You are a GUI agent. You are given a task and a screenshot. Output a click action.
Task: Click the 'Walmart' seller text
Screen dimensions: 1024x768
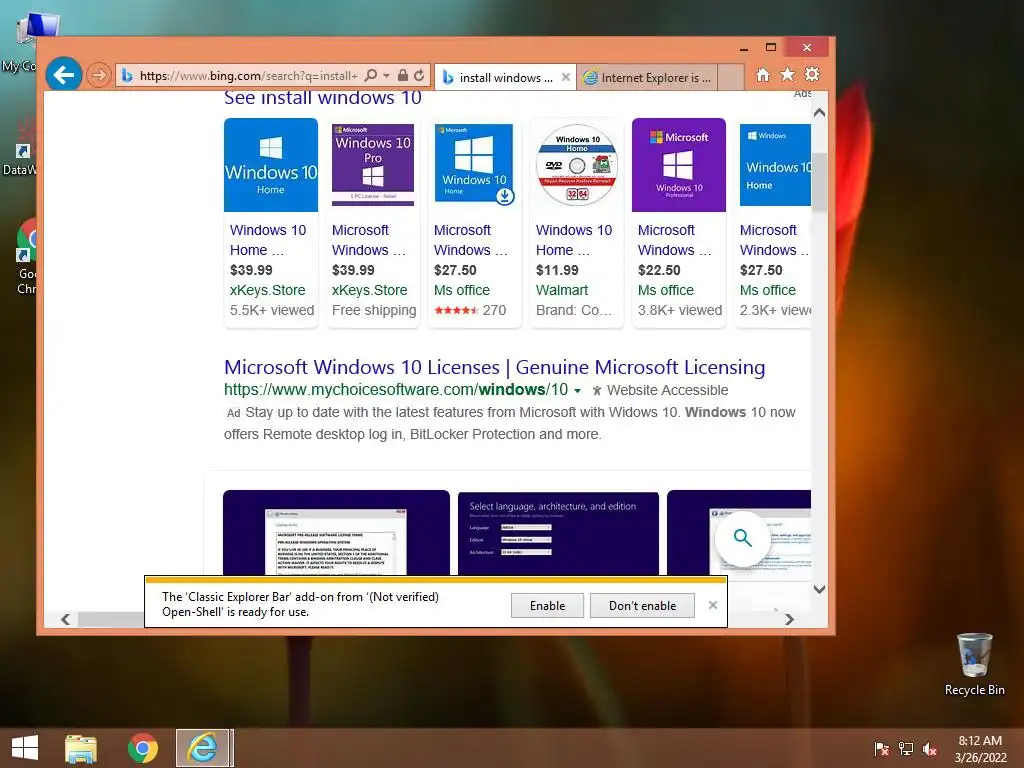pyautogui.click(x=562, y=290)
